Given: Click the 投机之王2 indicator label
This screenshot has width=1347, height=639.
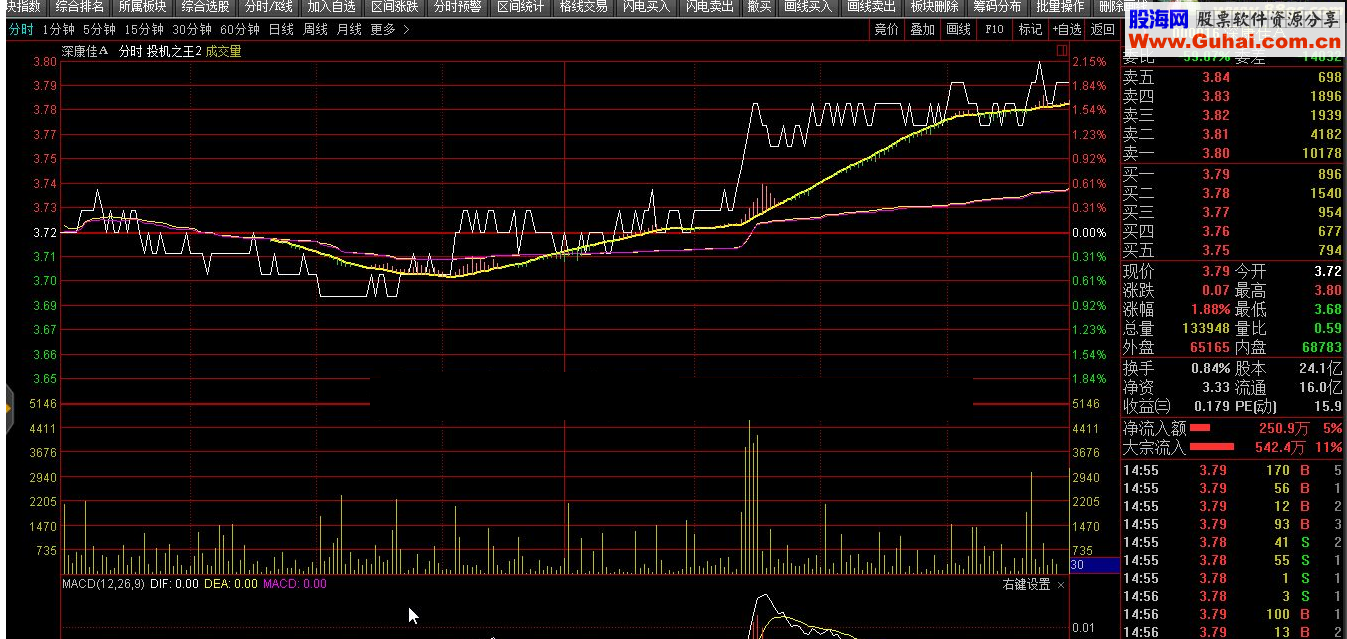Looking at the screenshot, I should pos(174,51).
